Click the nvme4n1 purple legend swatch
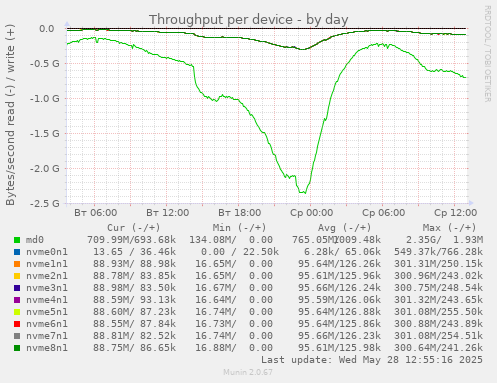 pyautogui.click(x=17, y=300)
